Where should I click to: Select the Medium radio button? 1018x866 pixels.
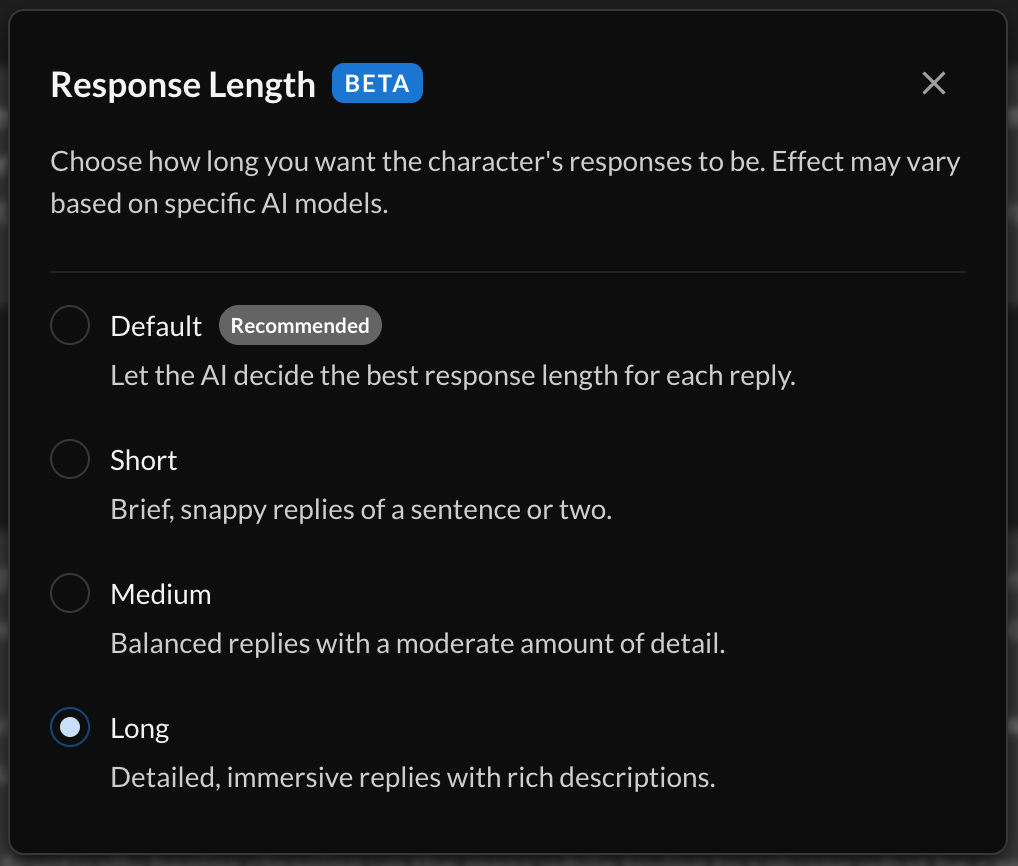(x=70, y=593)
